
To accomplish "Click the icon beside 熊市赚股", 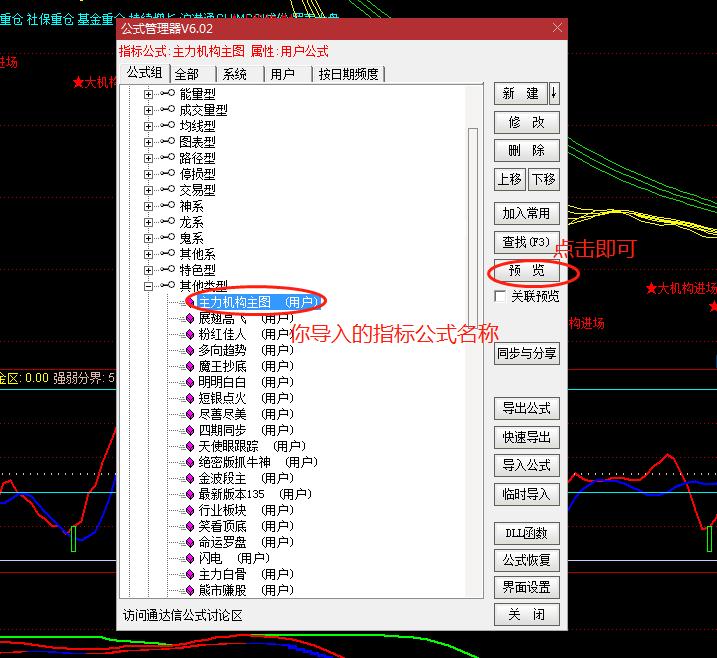I will click(189, 590).
